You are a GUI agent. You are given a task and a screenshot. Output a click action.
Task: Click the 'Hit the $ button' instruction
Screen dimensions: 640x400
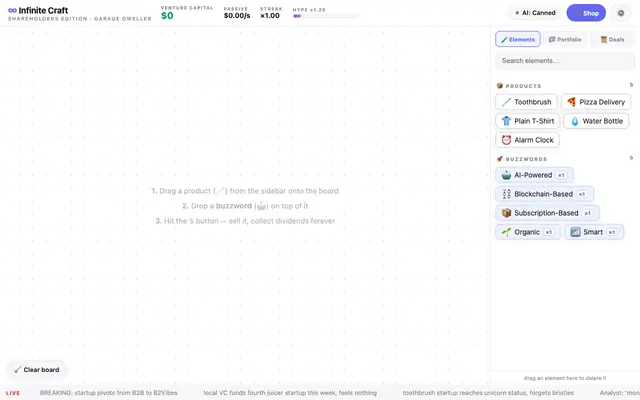coord(245,221)
